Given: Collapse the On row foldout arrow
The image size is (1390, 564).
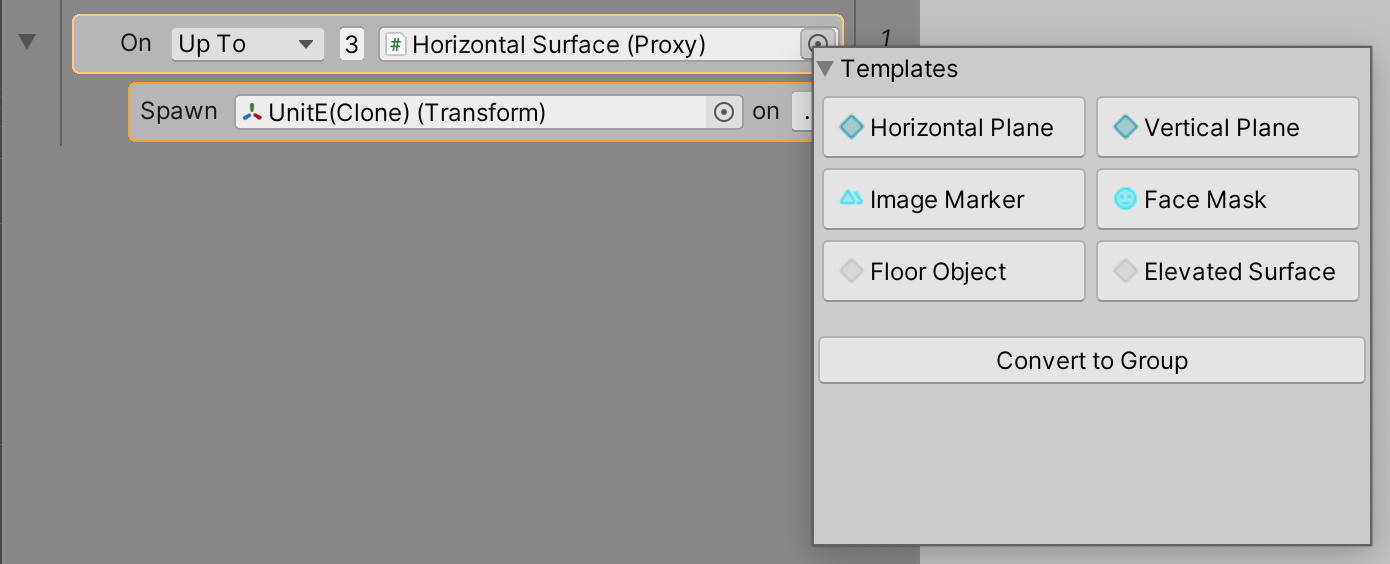Looking at the screenshot, I should [x=28, y=42].
